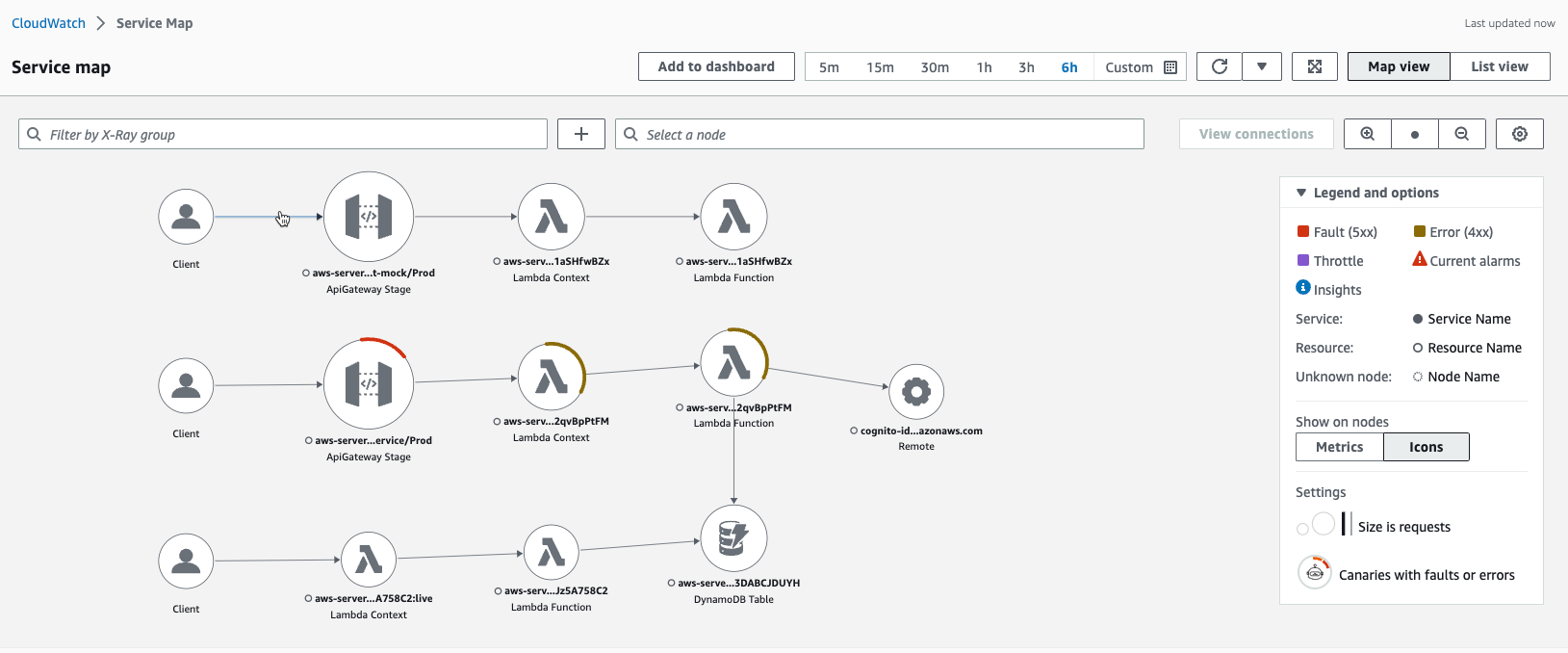Click the plus button to add X-Ray group

[581, 134]
